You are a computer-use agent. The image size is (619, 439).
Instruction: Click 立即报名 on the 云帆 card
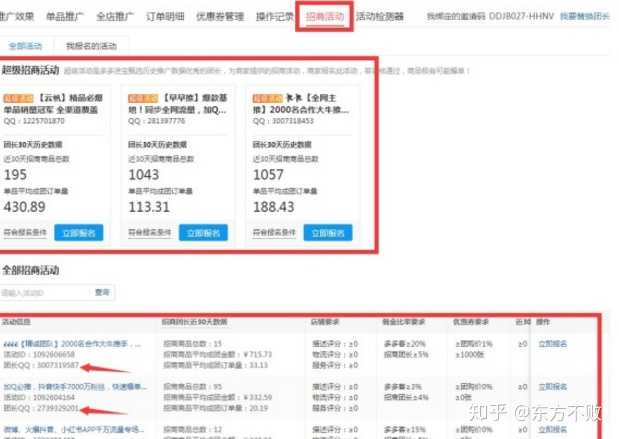point(79,233)
